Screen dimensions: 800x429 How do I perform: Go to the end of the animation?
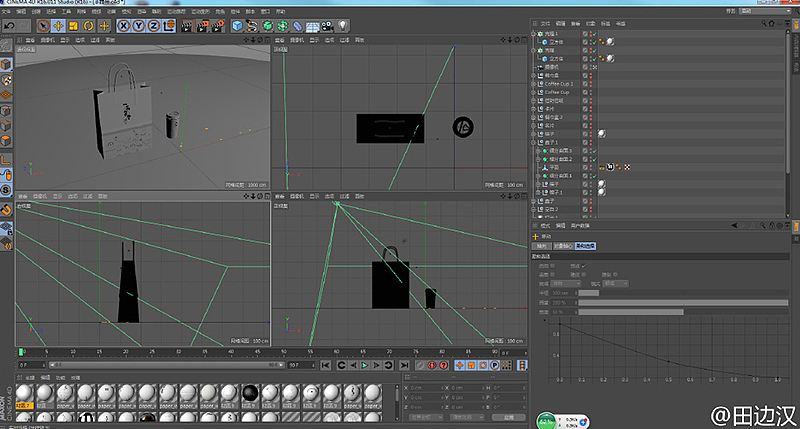point(404,365)
